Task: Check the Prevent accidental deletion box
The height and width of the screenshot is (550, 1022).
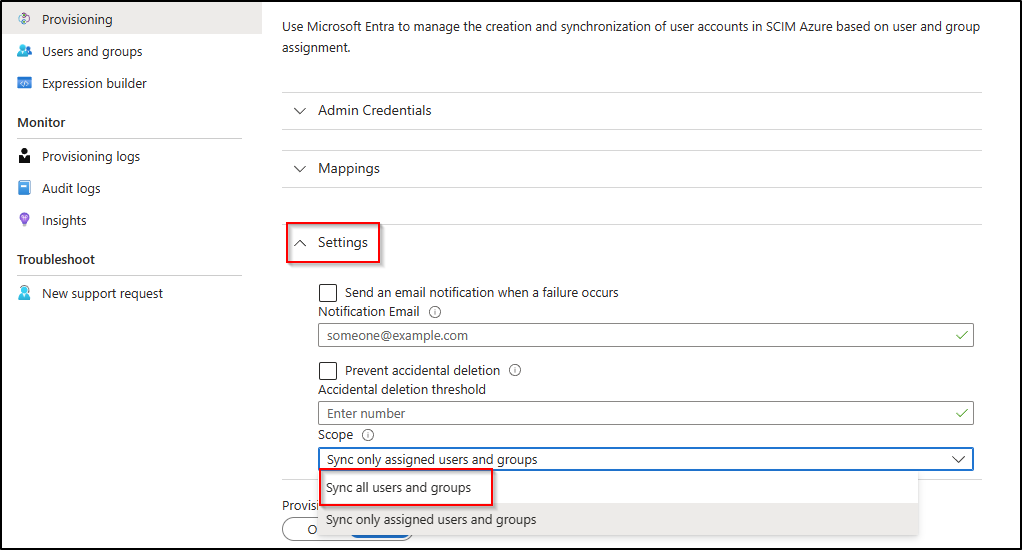Action: click(328, 371)
